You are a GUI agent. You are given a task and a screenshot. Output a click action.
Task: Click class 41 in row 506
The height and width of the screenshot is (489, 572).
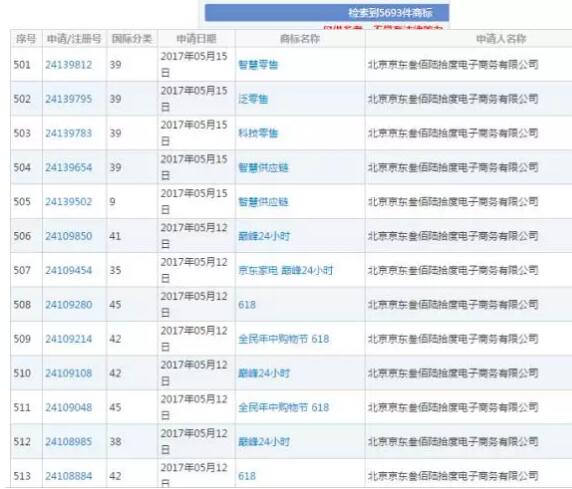coord(115,236)
